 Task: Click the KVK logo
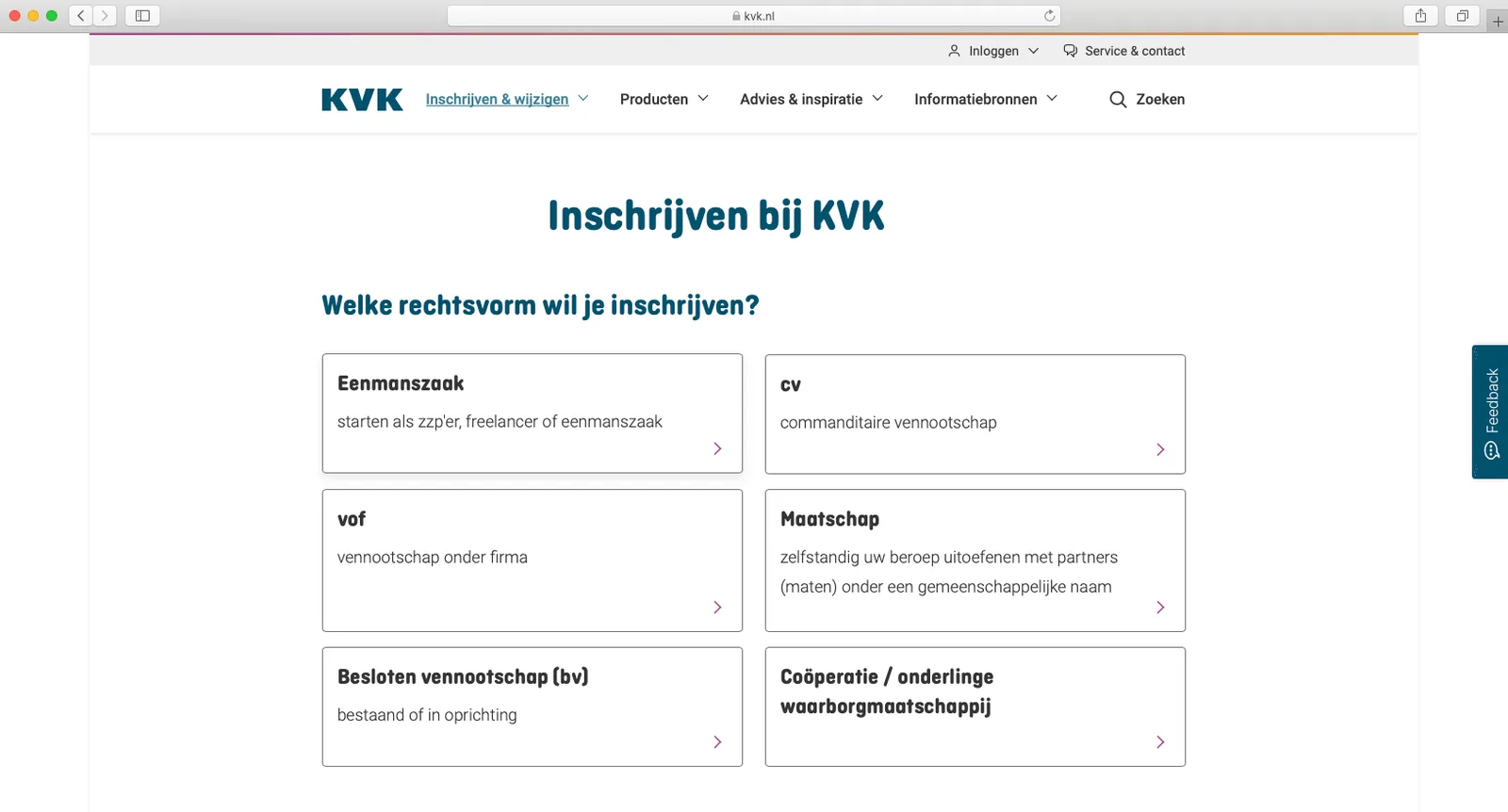coord(362,99)
